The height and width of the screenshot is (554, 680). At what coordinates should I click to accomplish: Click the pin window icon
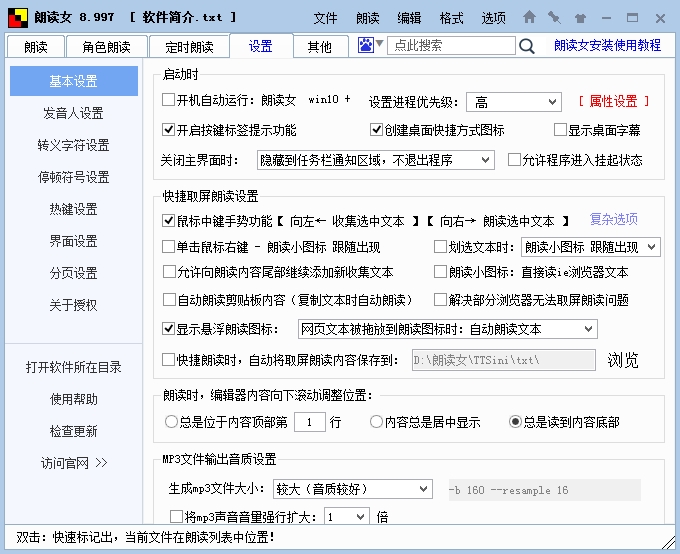pyautogui.click(x=554, y=17)
